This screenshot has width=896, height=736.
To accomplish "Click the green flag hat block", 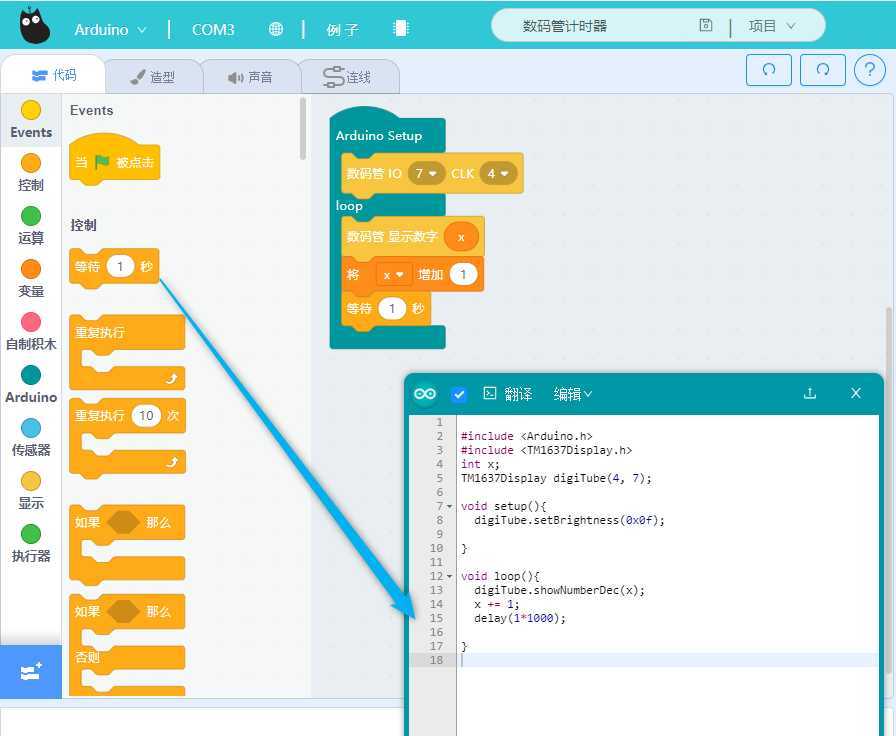I will pos(114,160).
